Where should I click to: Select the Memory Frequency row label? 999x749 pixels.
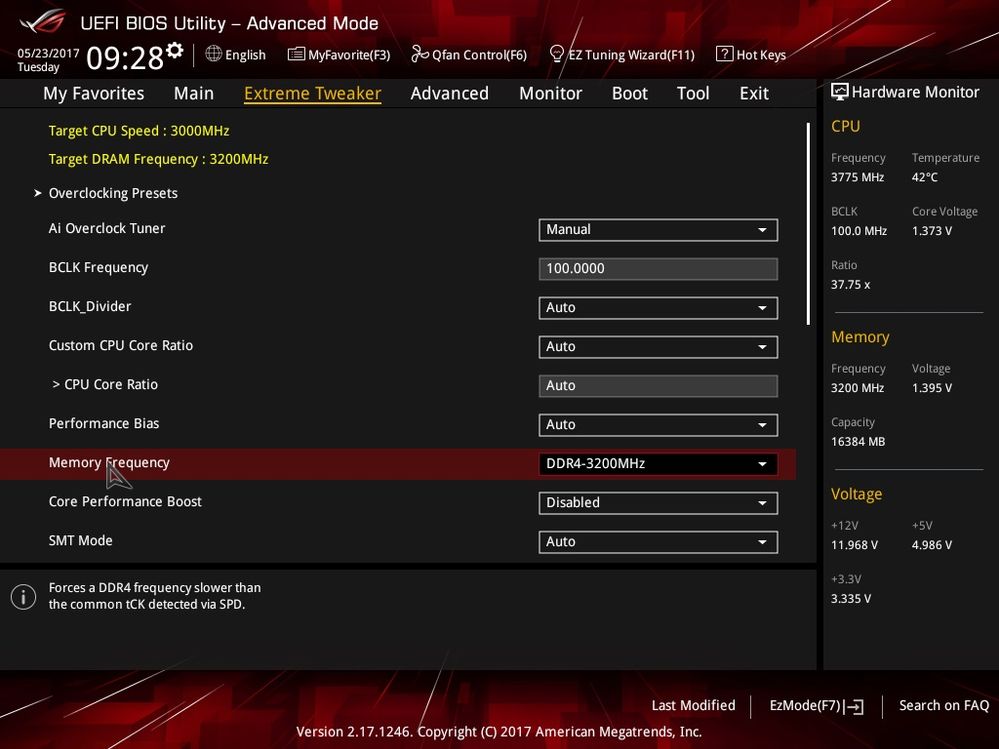[109, 463]
